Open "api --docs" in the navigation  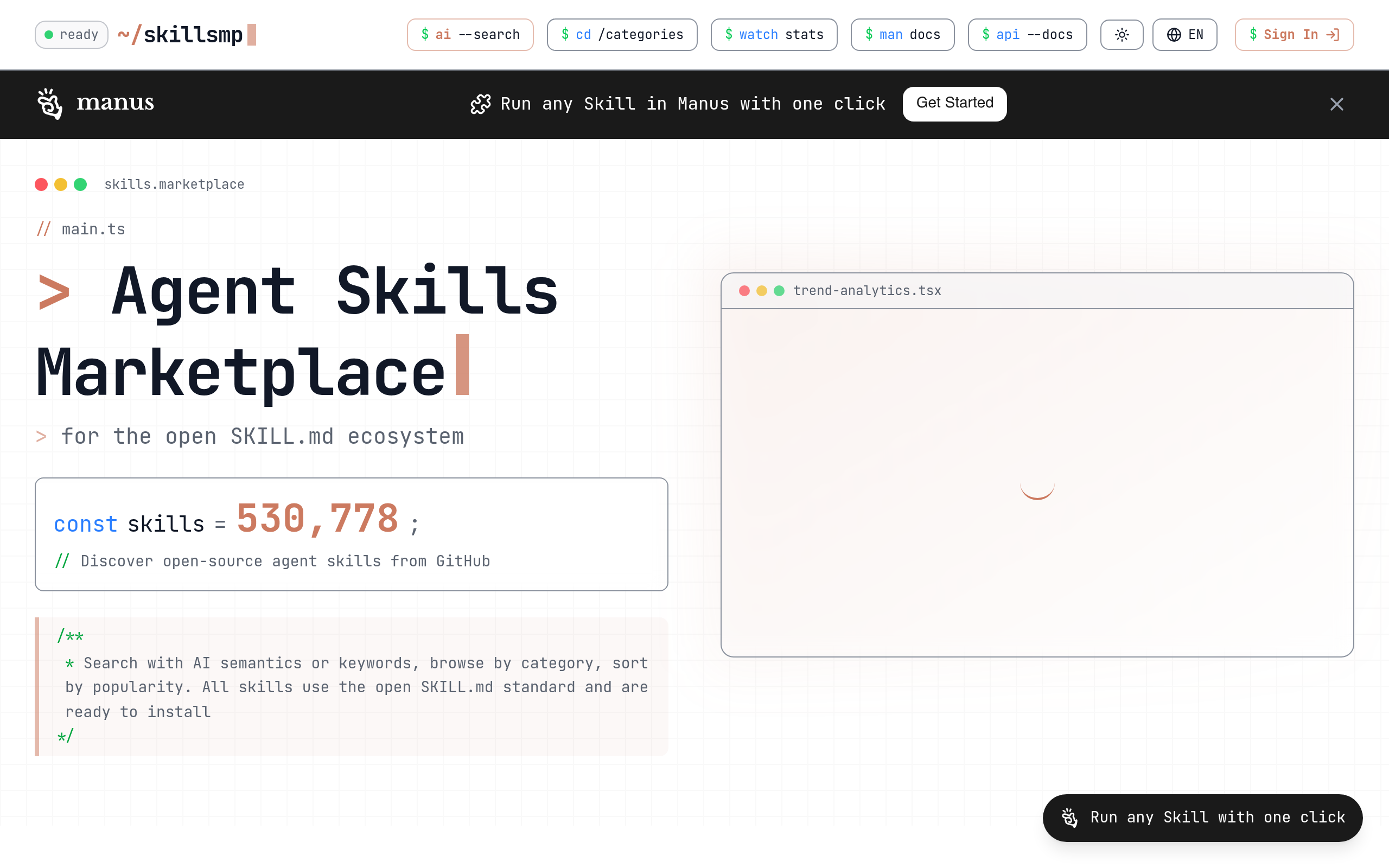point(1027,34)
